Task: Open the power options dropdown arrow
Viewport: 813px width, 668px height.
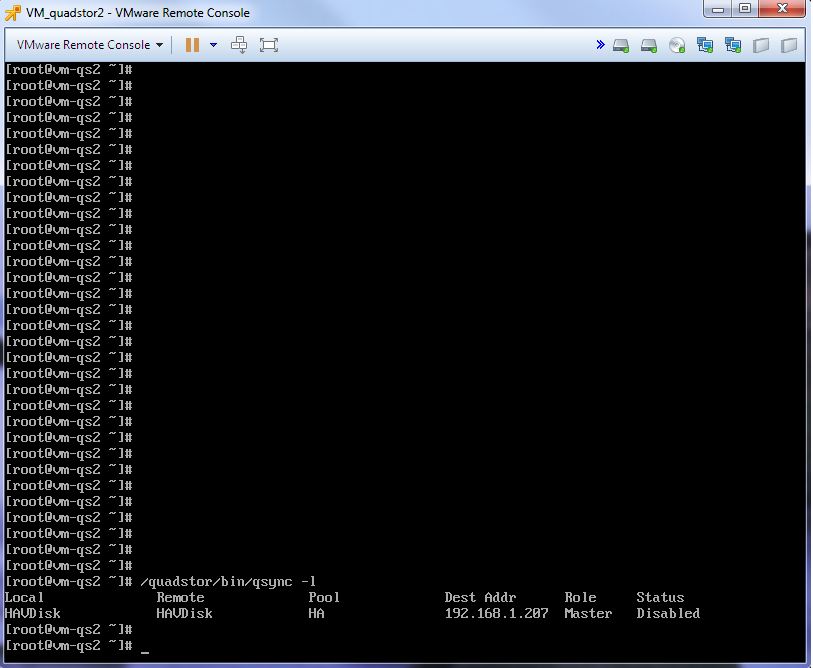Action: point(213,45)
